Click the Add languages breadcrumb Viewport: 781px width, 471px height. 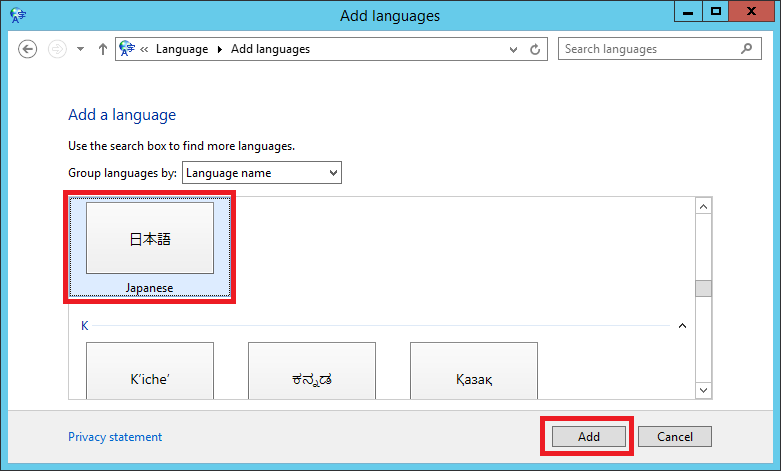tap(270, 49)
